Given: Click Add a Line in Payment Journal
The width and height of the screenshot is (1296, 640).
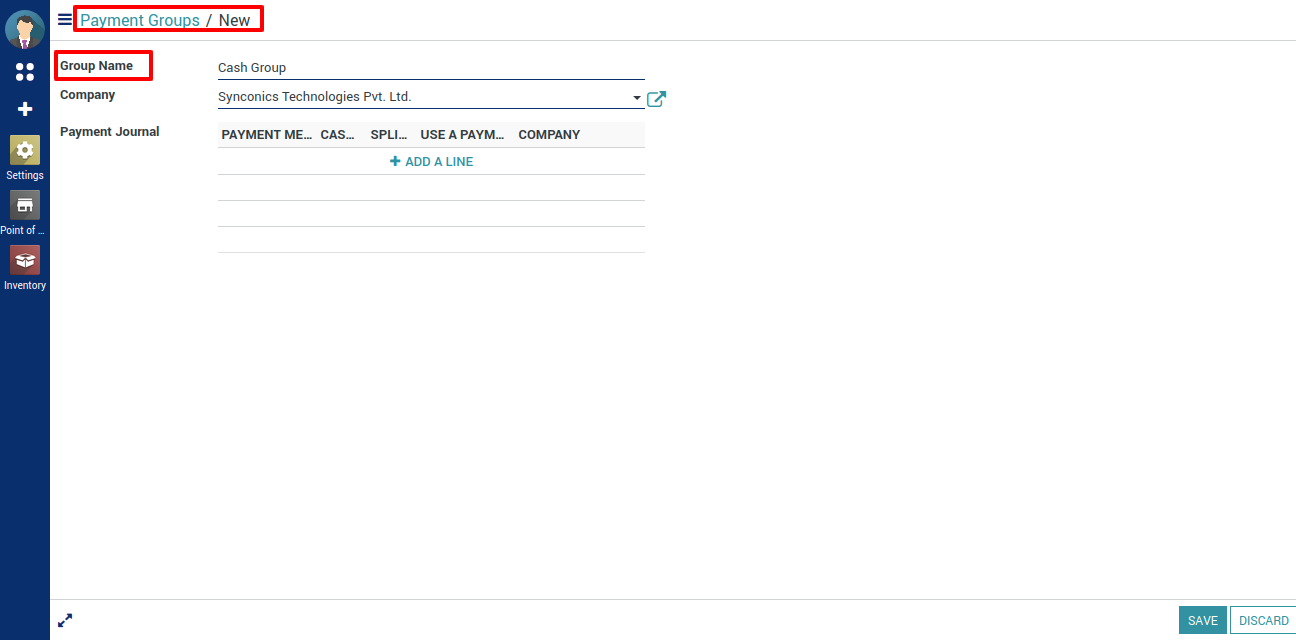Looking at the screenshot, I should (x=431, y=162).
